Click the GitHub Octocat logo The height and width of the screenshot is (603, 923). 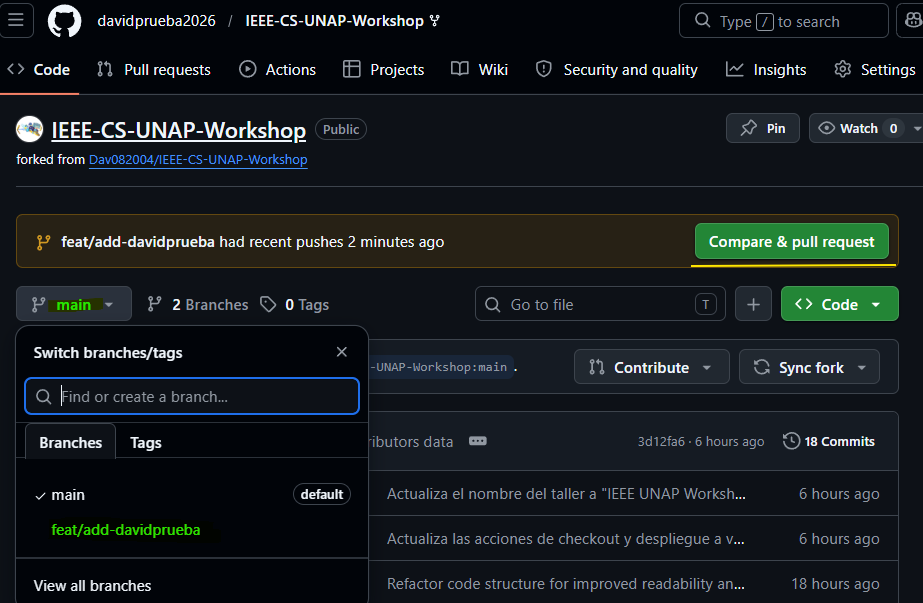64,21
